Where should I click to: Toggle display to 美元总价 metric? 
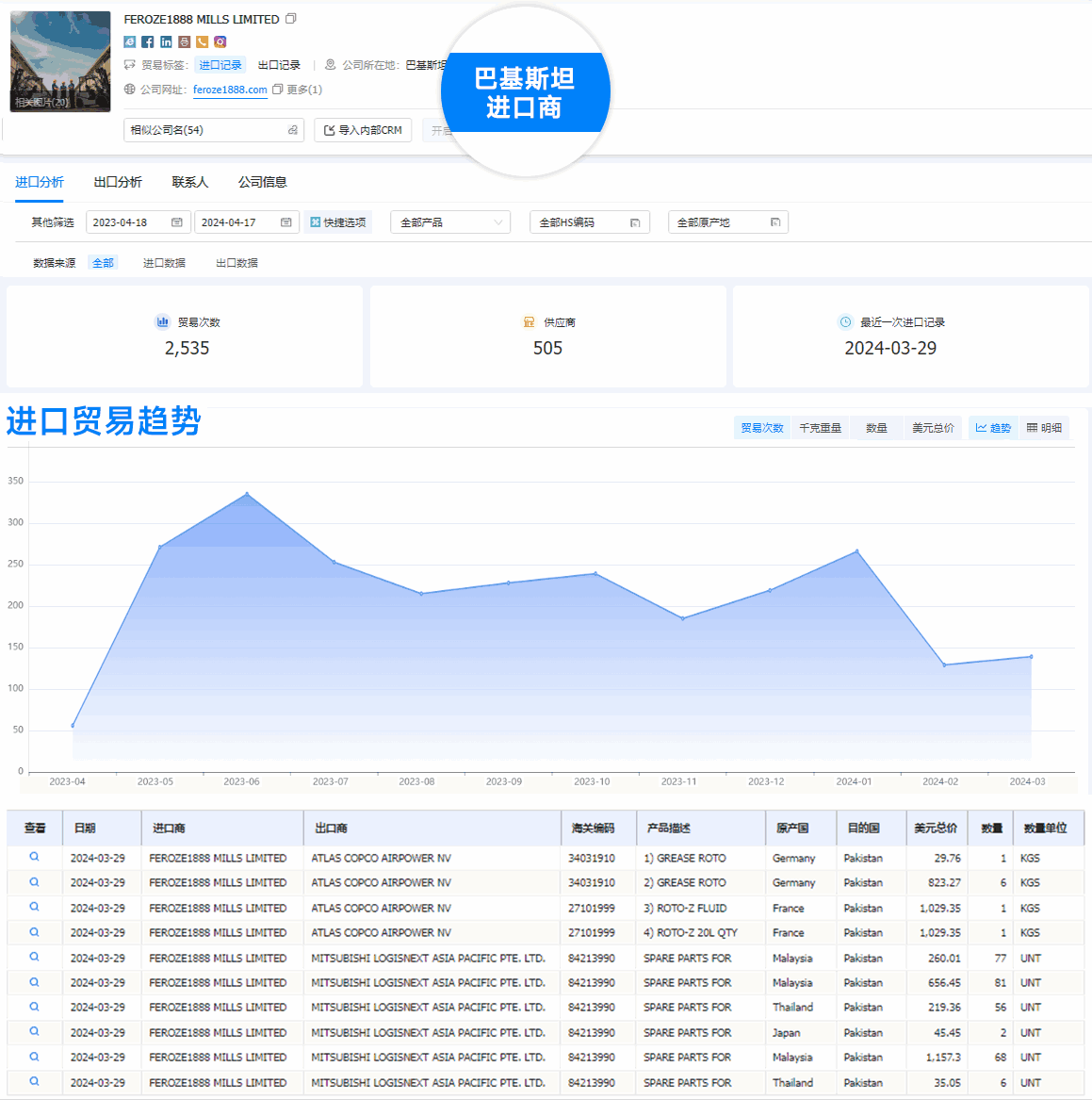click(x=933, y=427)
